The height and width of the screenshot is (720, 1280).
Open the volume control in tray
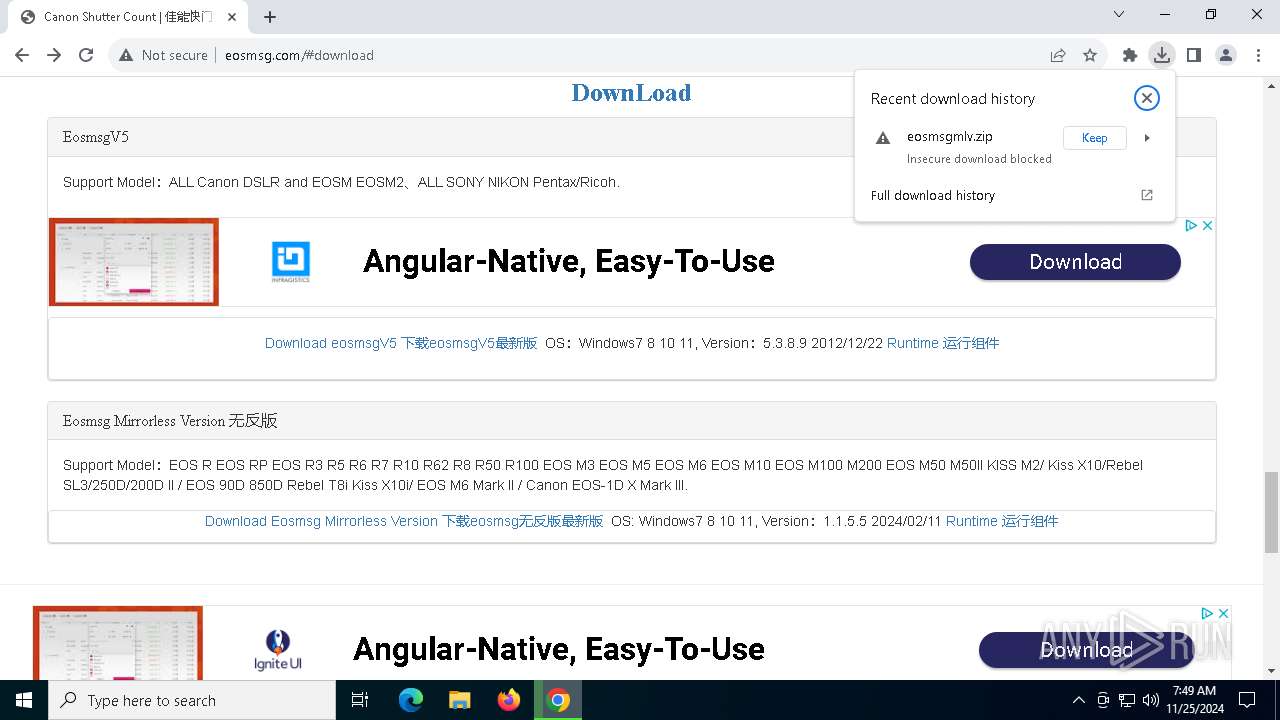click(1151, 700)
